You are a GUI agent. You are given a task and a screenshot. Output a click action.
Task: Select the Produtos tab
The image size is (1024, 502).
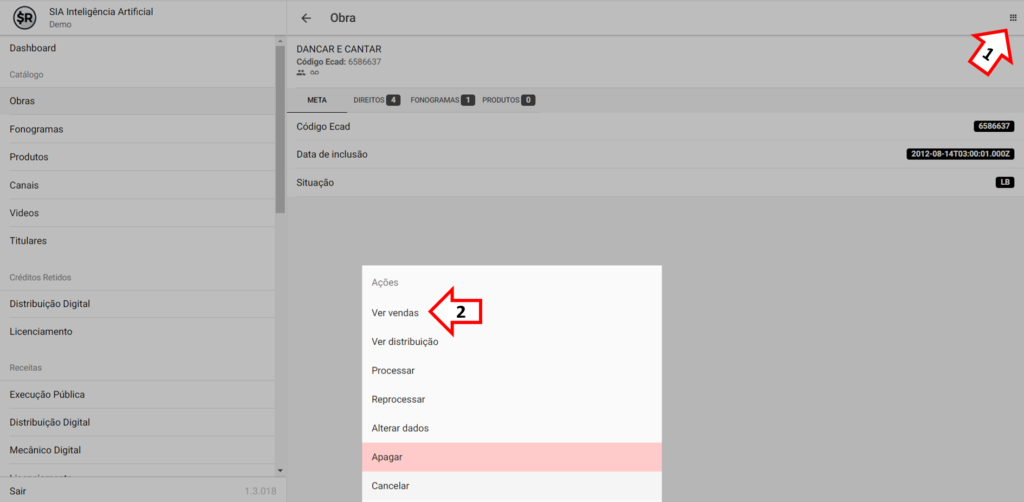[508, 100]
